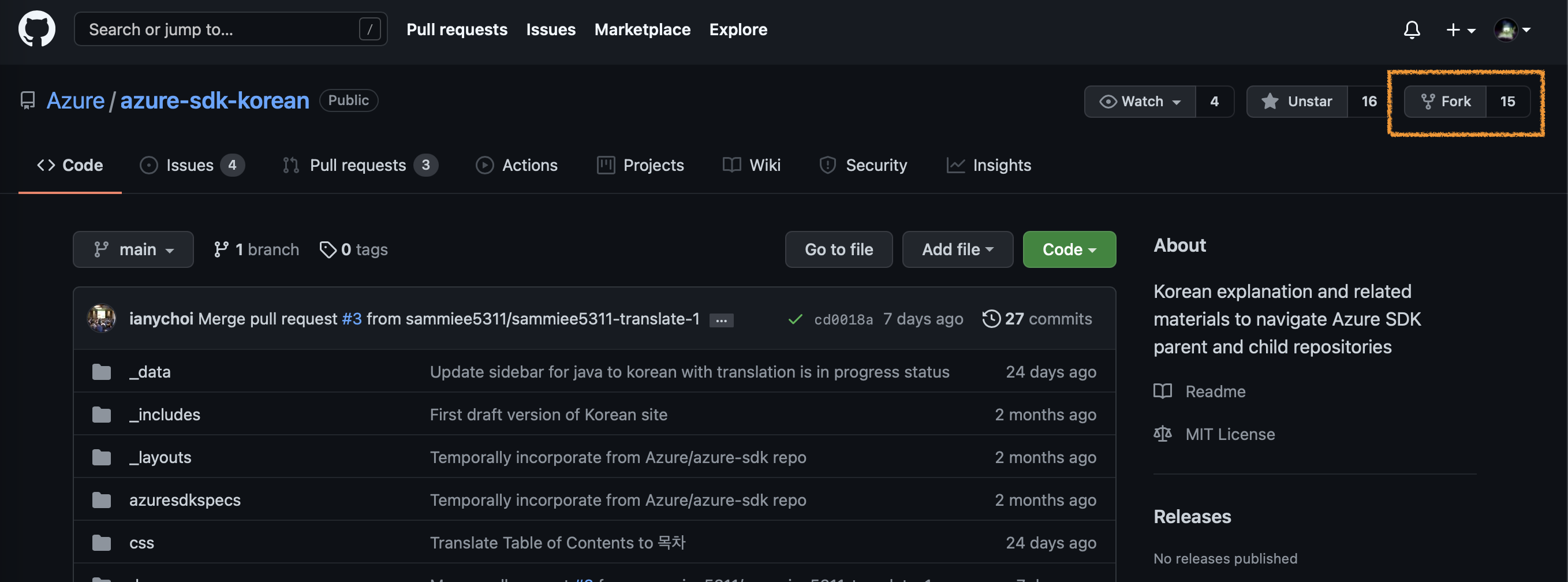Open commit cd0018a
Screen dimensions: 1568x582
843,319
